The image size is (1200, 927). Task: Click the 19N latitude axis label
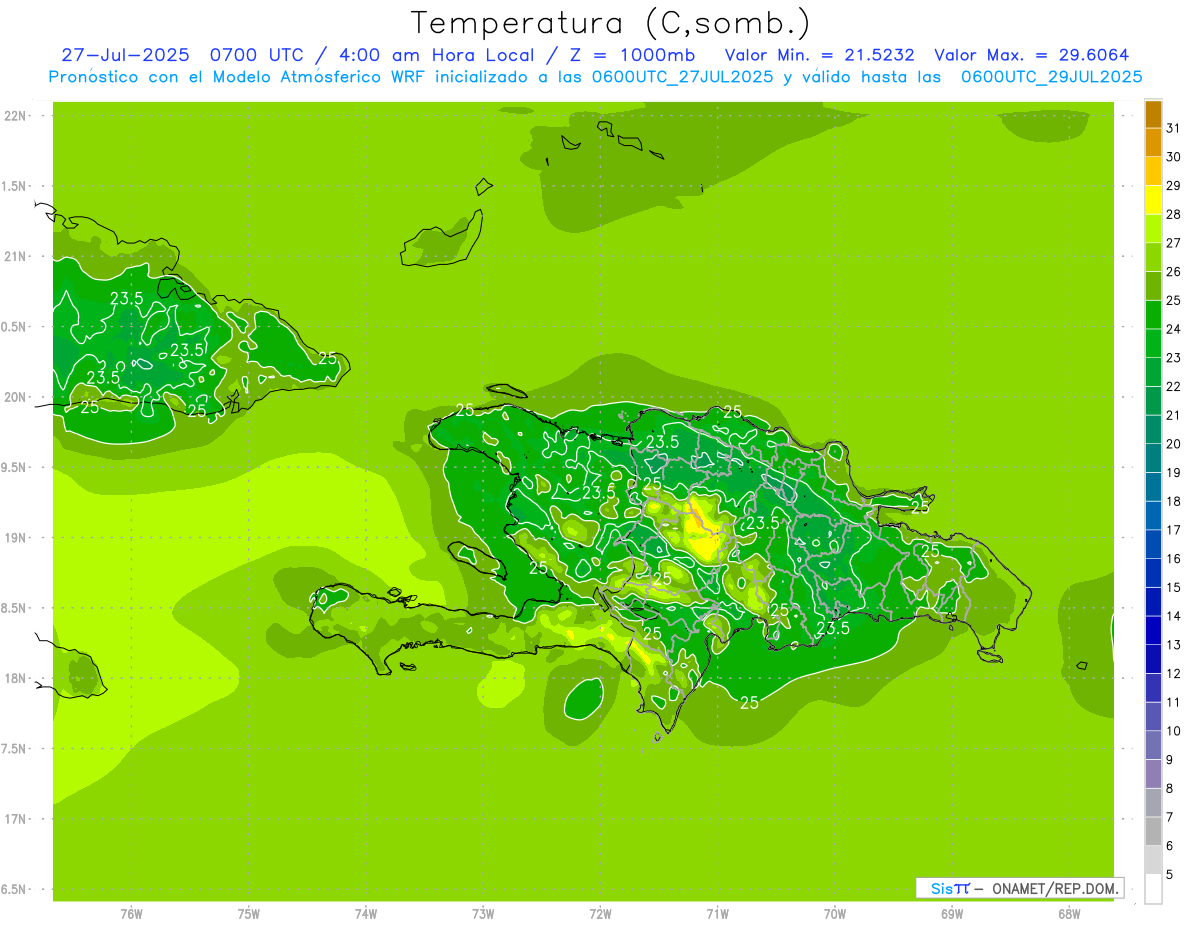tap(15, 538)
